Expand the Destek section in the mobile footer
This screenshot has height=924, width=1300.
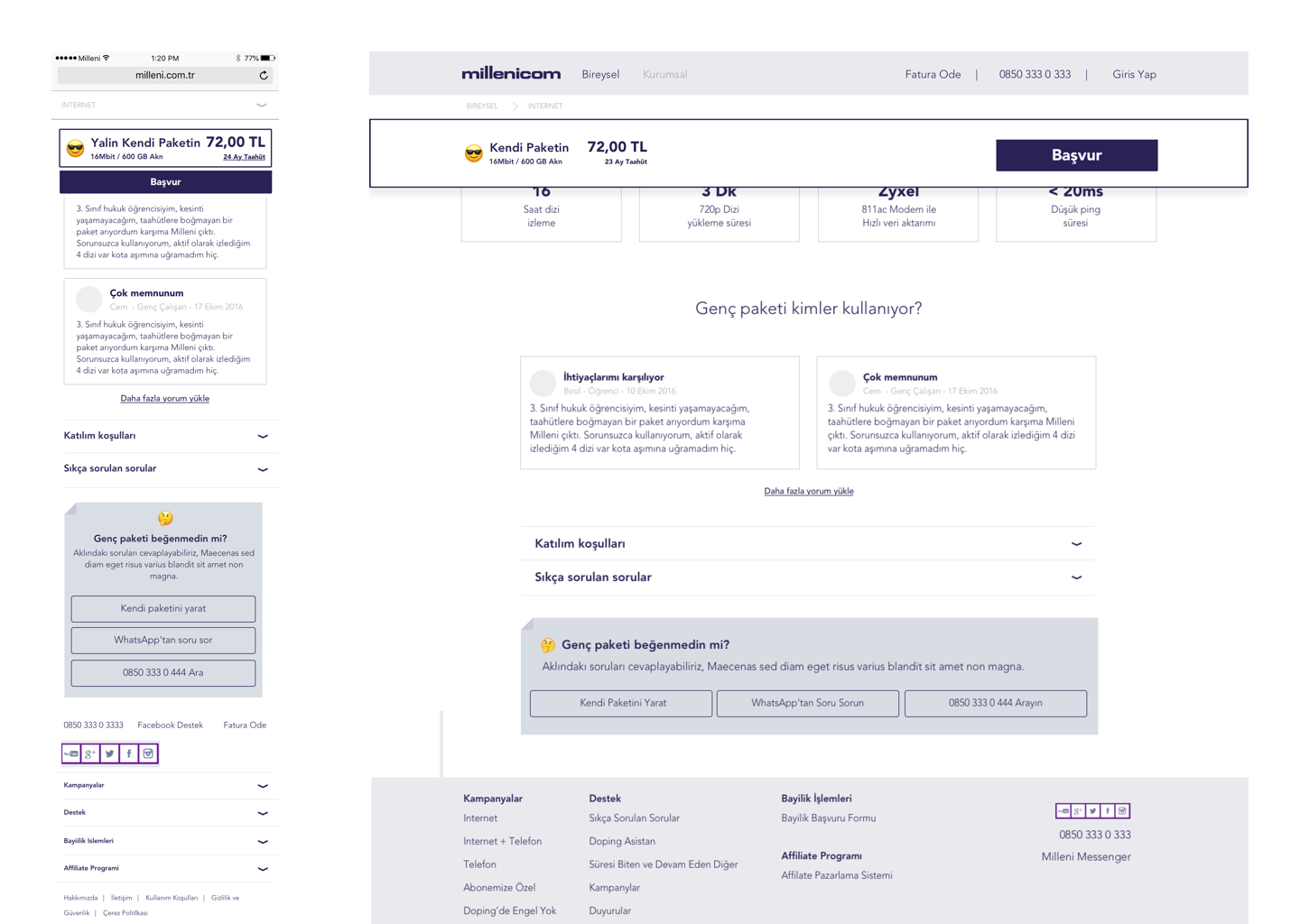coord(166,813)
